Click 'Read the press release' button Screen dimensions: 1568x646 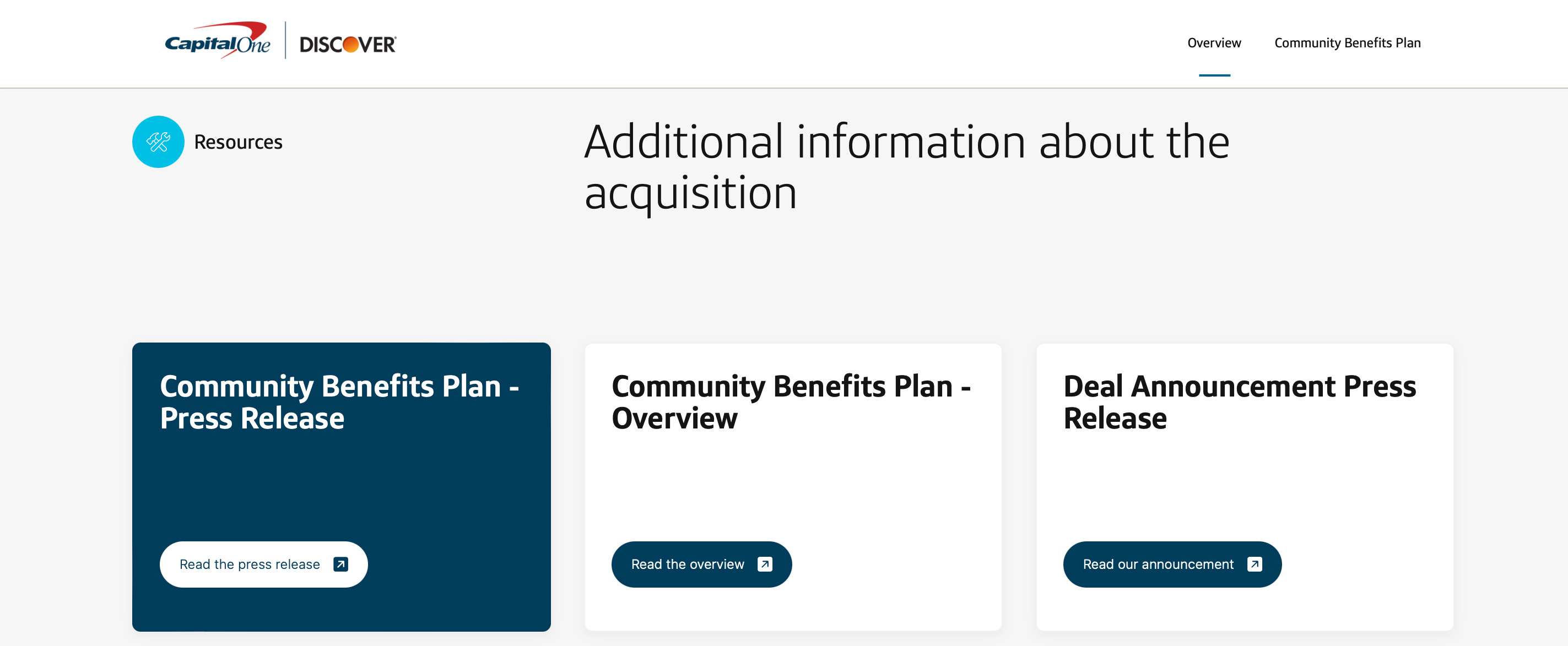pos(263,564)
